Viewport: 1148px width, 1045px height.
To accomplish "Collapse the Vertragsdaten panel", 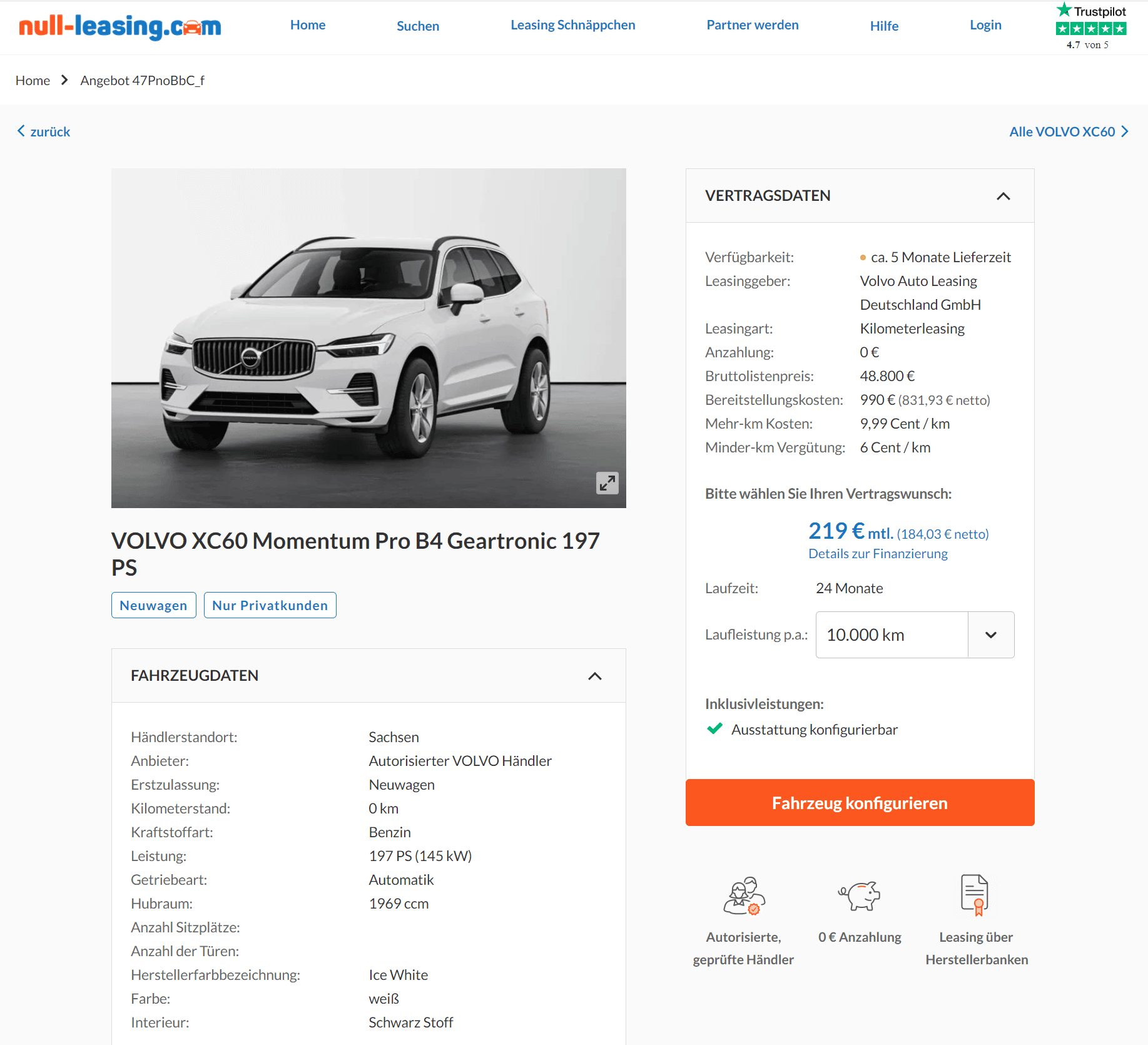I will pos(1003,196).
